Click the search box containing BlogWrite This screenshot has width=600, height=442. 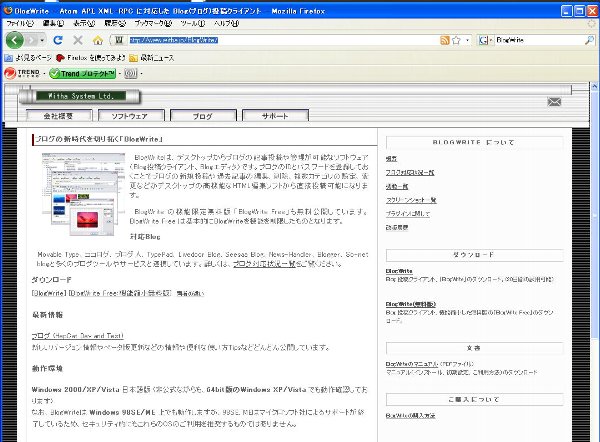tap(540, 40)
